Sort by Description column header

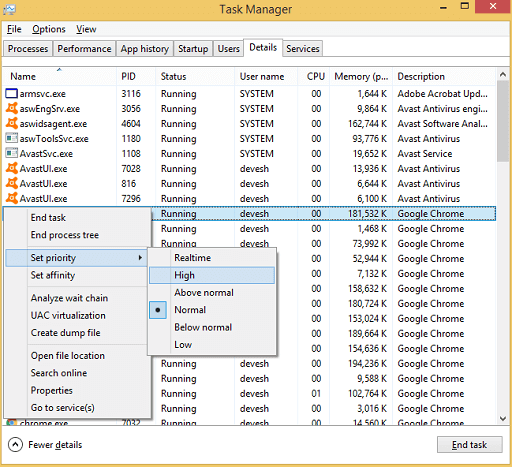pos(444,76)
